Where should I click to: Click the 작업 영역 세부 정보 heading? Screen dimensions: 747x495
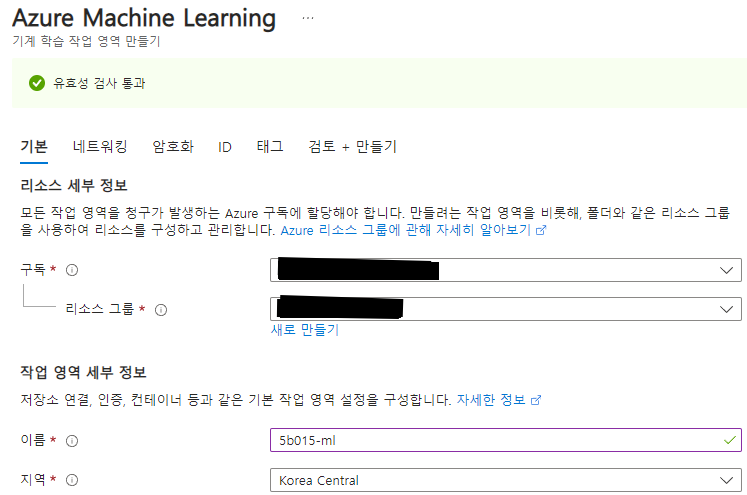tap(83, 372)
